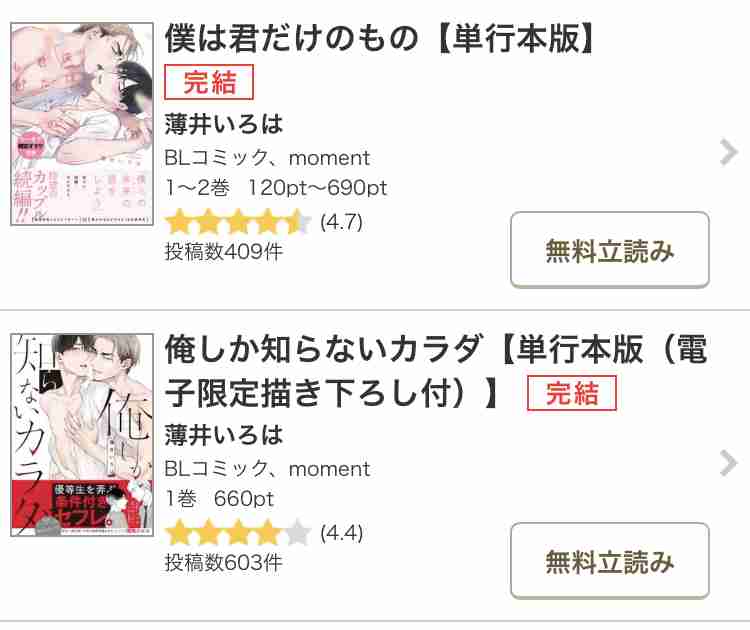
Task: Click 完結 badge beside second title
Action: pos(572,393)
